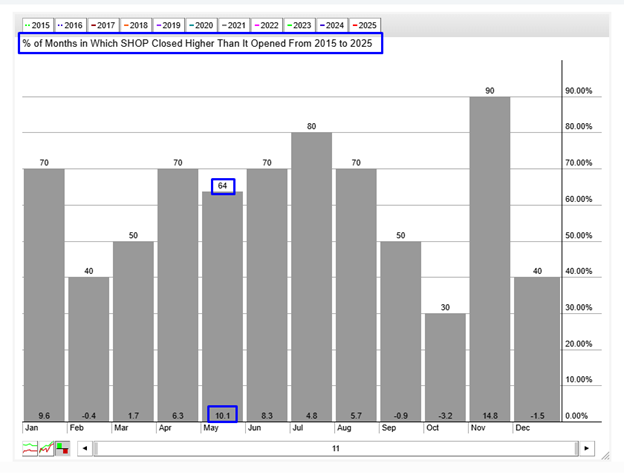Image resolution: width=624 pixels, height=475 pixels.
Task: Click the Oct month axis label
Action: pos(433,428)
